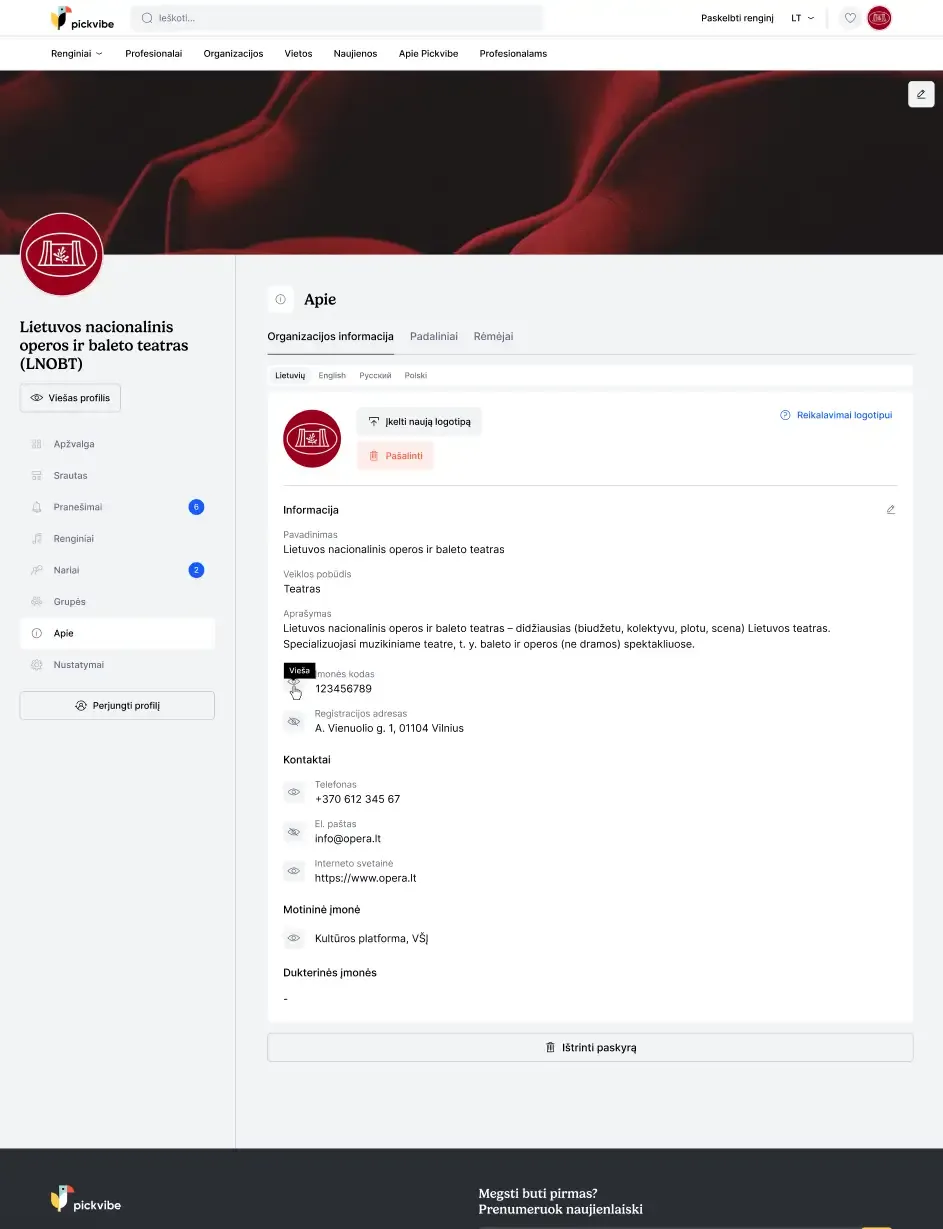
Task: Click the Pranešimai bell icon
Action: (37, 507)
